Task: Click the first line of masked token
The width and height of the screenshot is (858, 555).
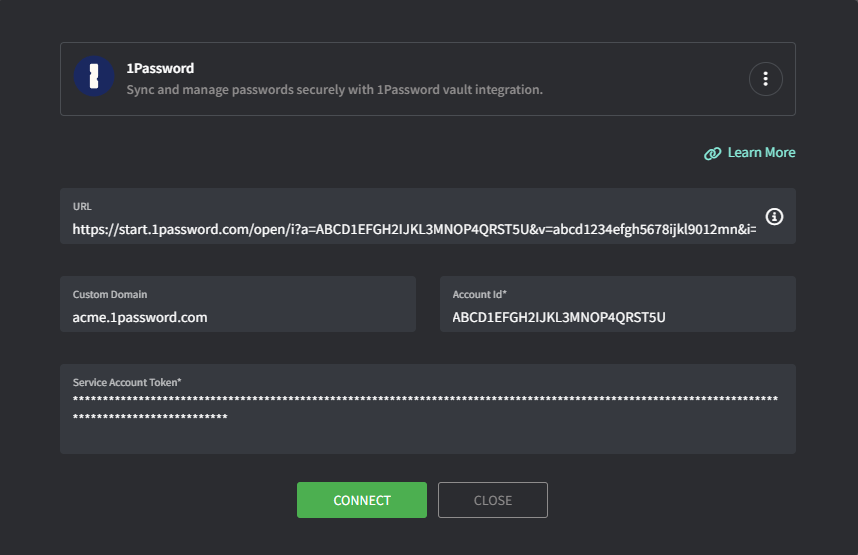Action: click(425, 399)
